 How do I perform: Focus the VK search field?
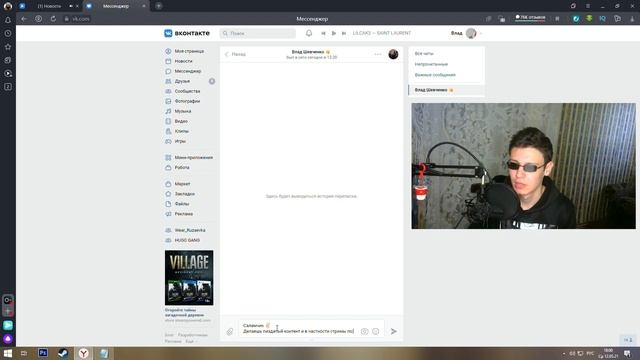[x=258, y=33]
